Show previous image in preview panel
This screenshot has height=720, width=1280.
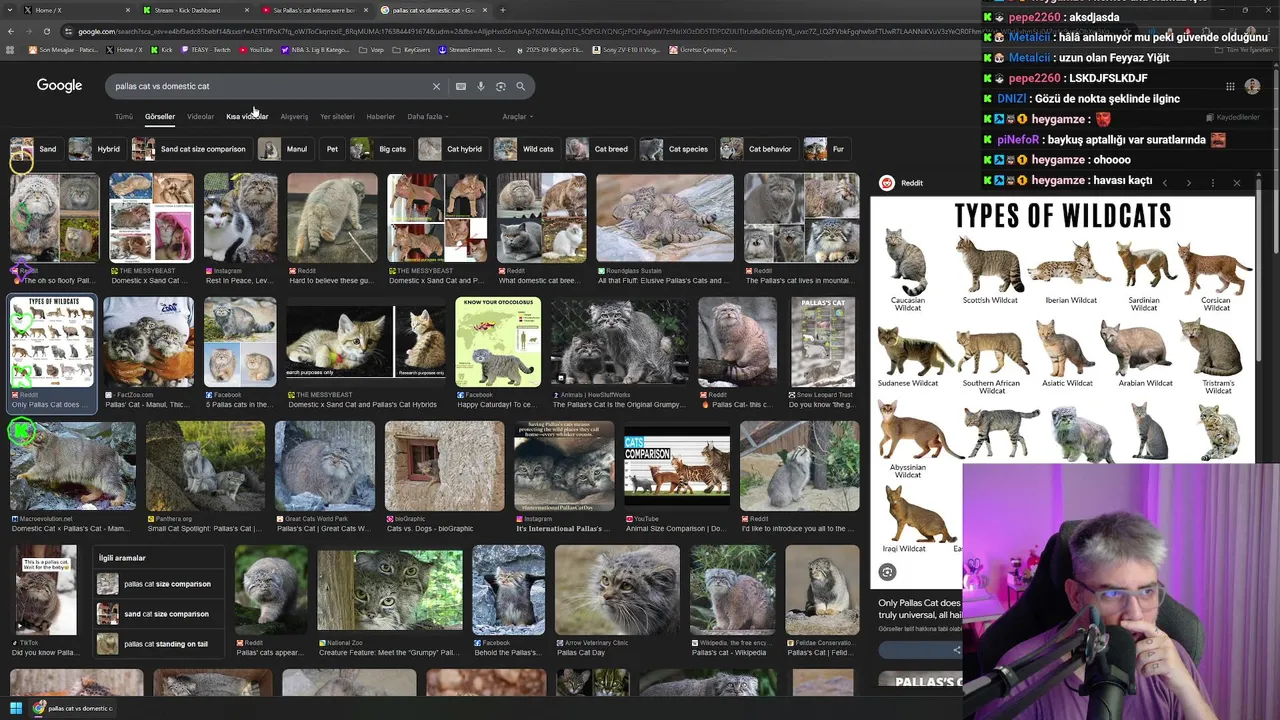click(1164, 183)
